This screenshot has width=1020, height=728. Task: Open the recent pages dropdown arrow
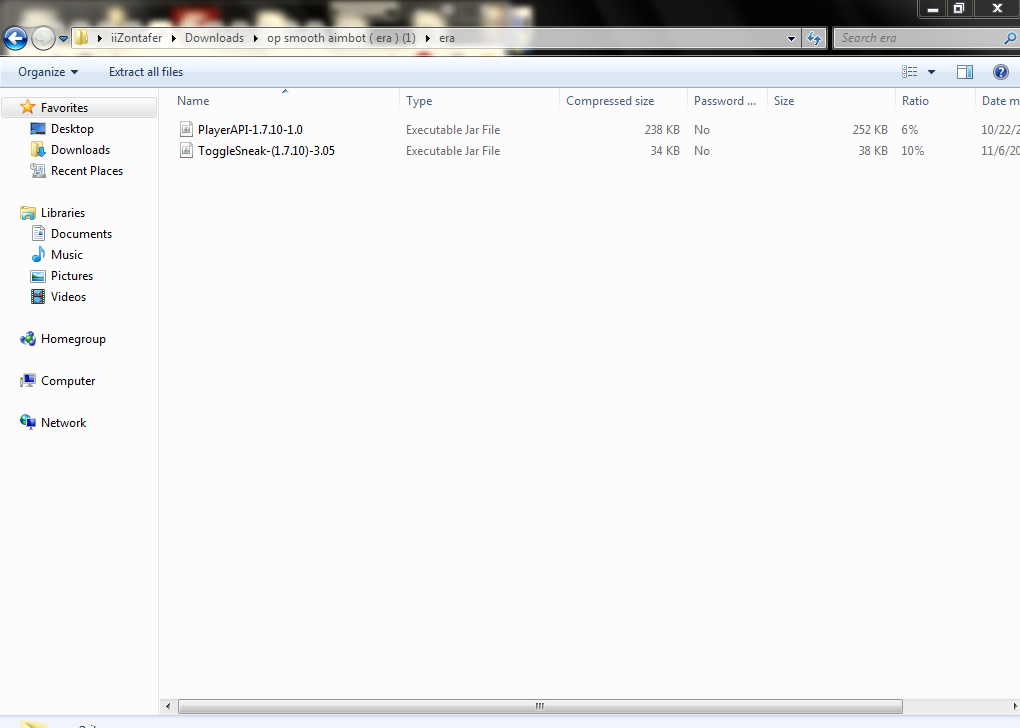pos(63,38)
